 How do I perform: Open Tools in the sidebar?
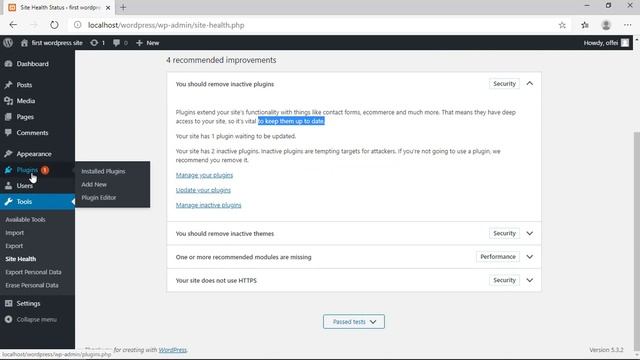pos(37,201)
